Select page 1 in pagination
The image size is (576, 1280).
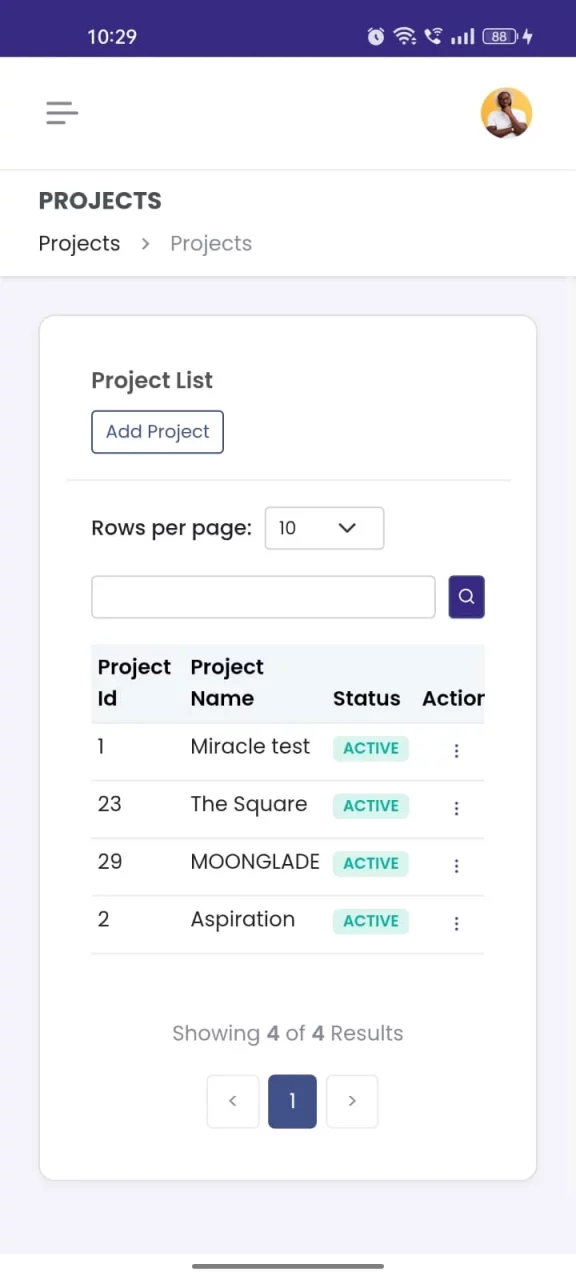pos(292,1101)
